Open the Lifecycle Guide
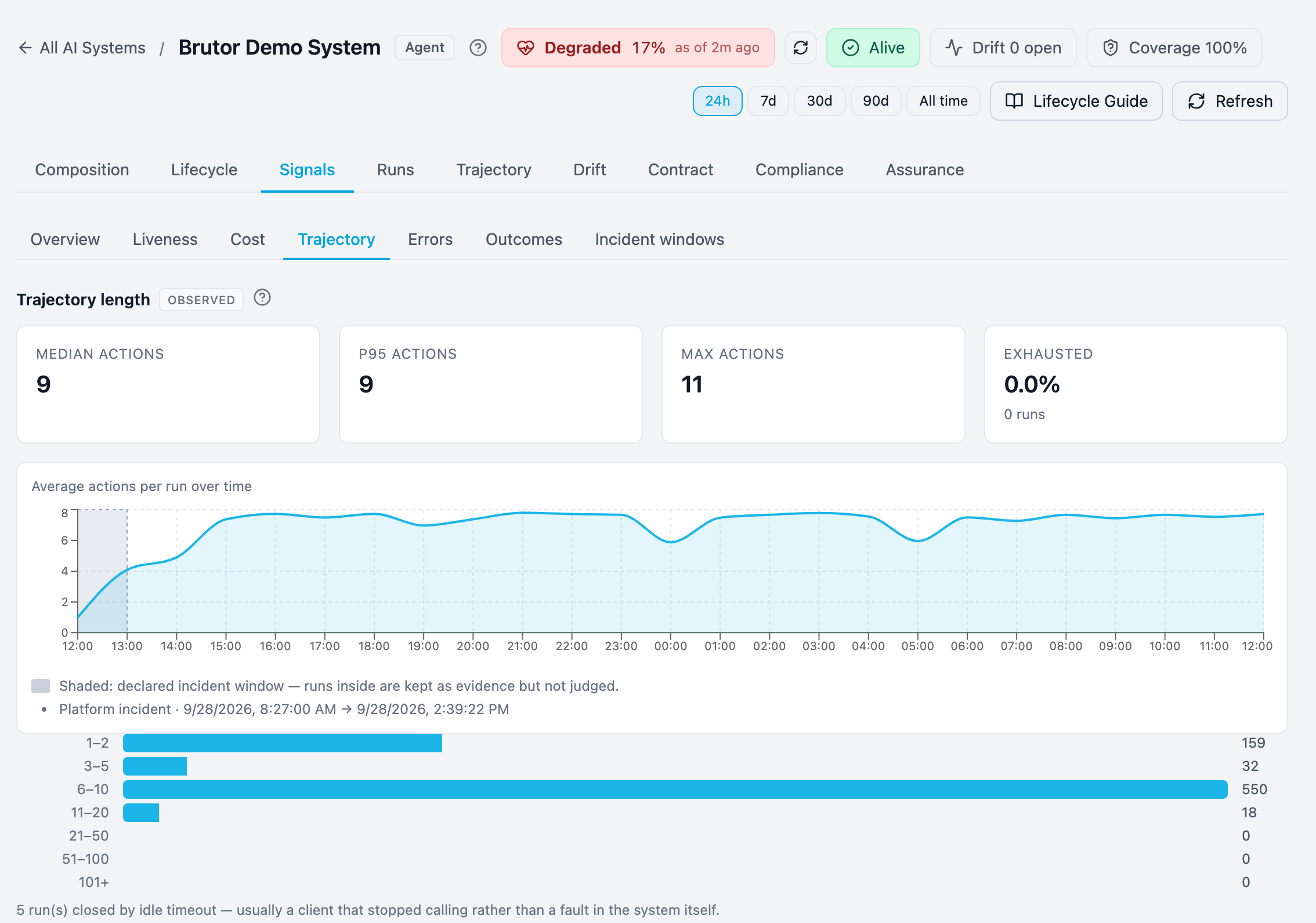 click(x=1076, y=101)
